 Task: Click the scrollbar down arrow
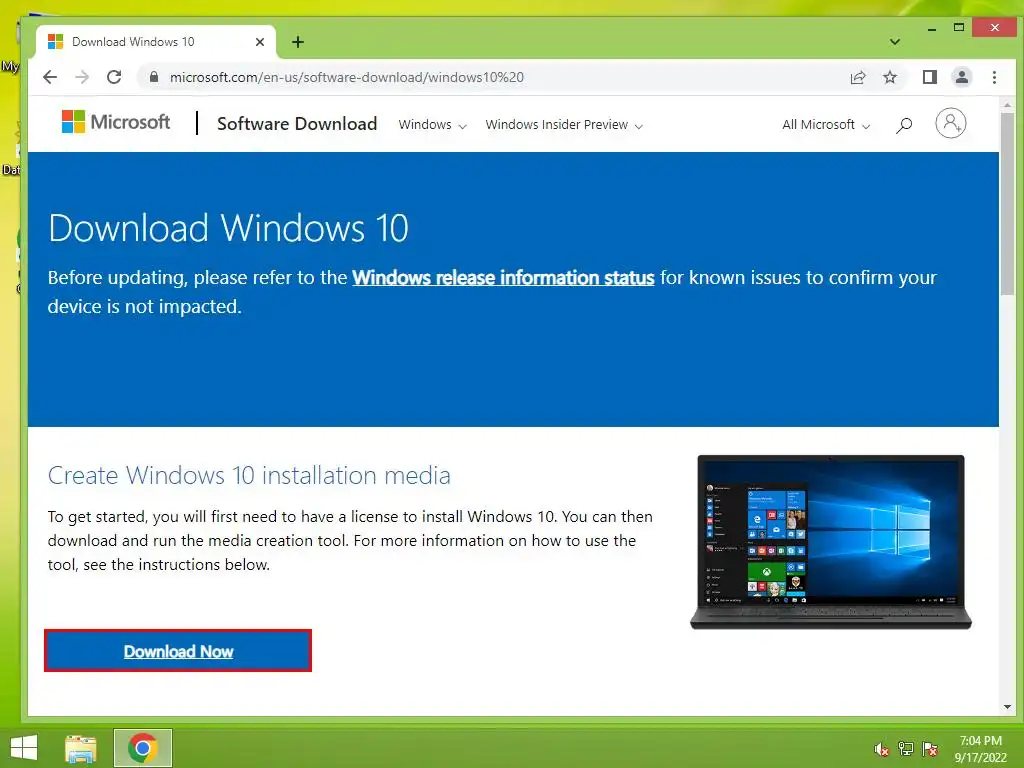[x=1007, y=707]
